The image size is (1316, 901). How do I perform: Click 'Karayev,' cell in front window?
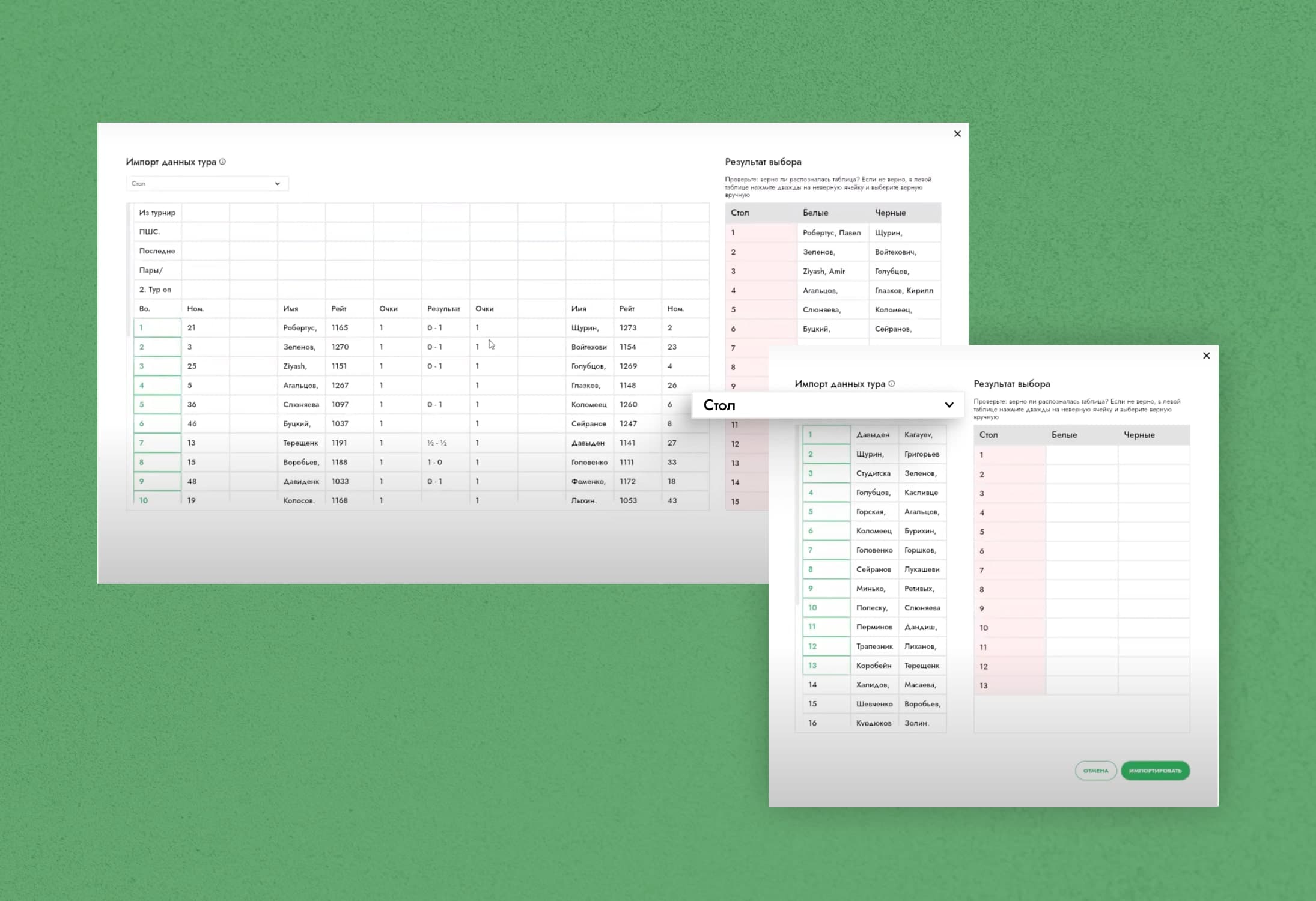tap(922, 435)
